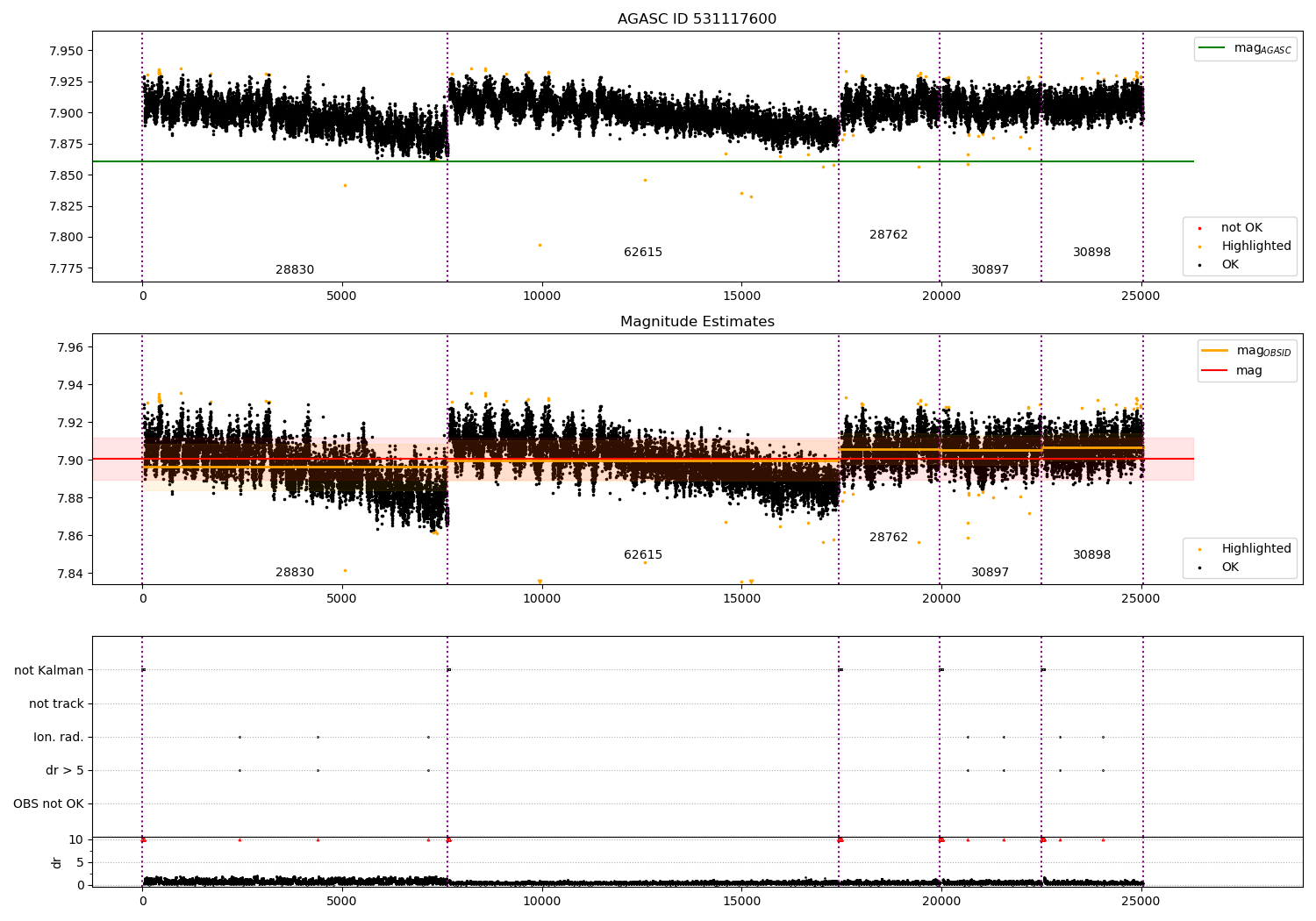Click "OK" legend entry in AGASC ID plot

1220,265
